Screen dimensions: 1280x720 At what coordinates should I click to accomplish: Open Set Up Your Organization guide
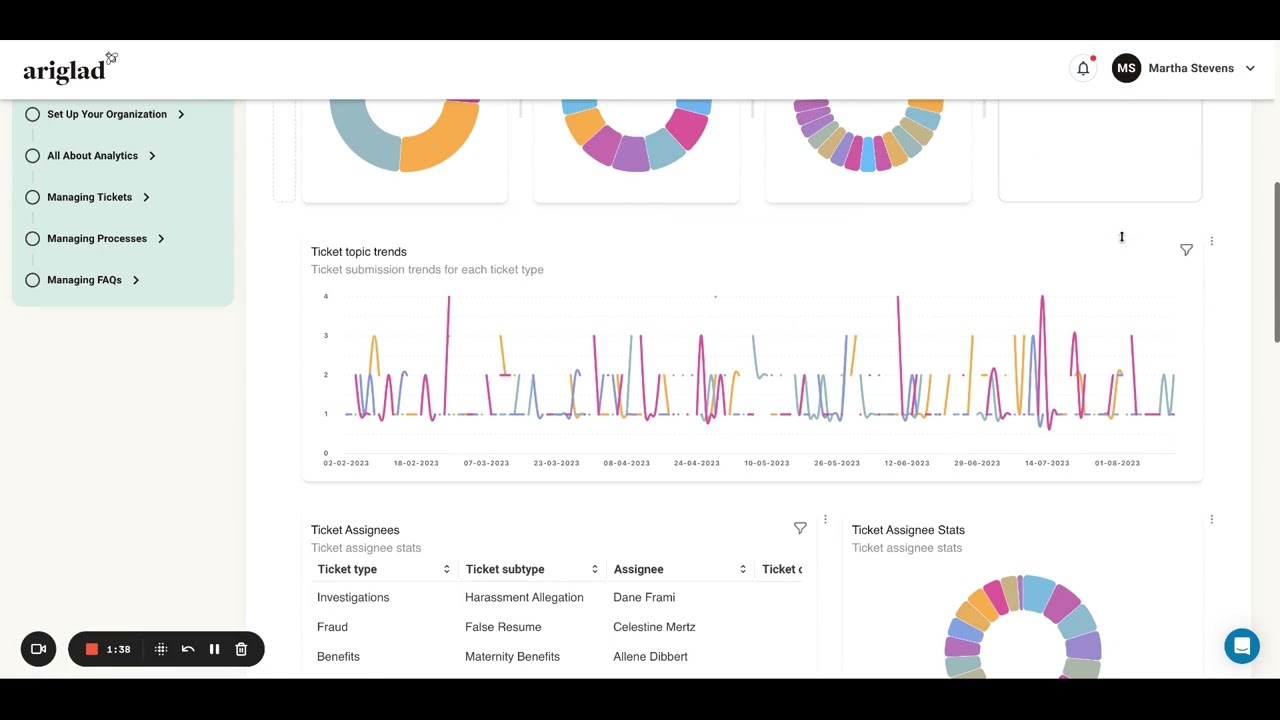pos(107,114)
